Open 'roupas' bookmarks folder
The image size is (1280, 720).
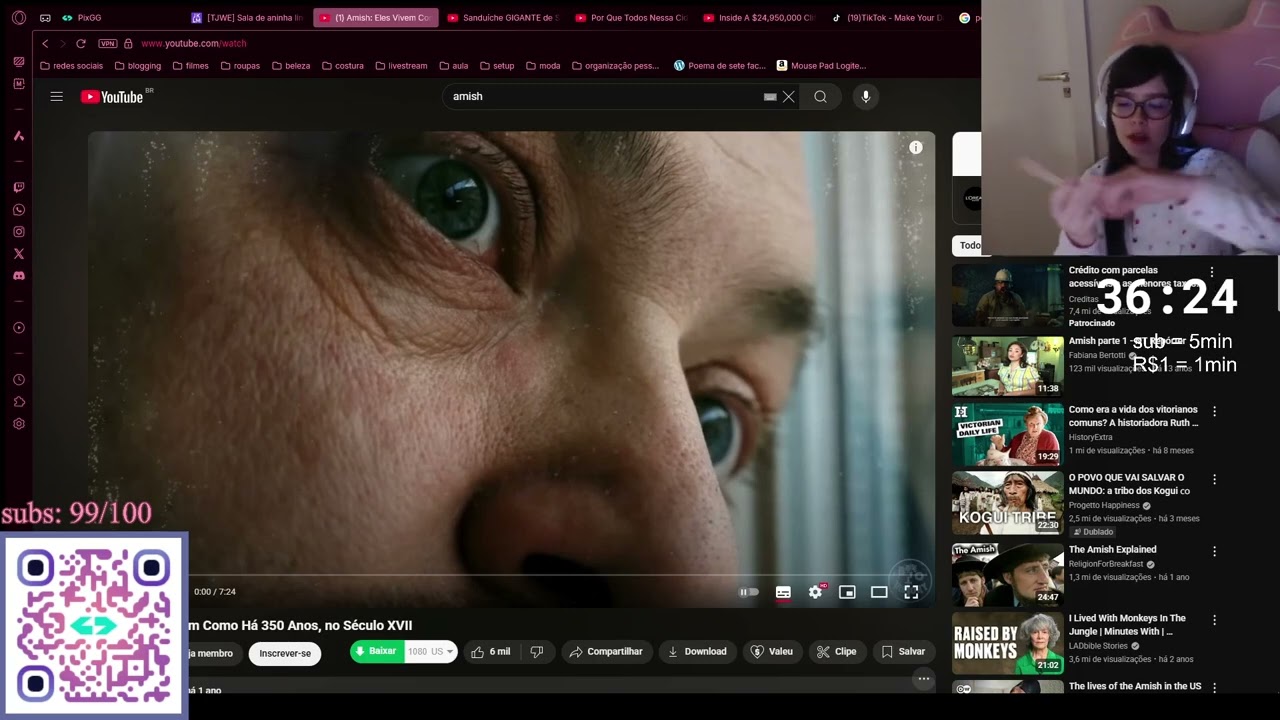[240, 66]
